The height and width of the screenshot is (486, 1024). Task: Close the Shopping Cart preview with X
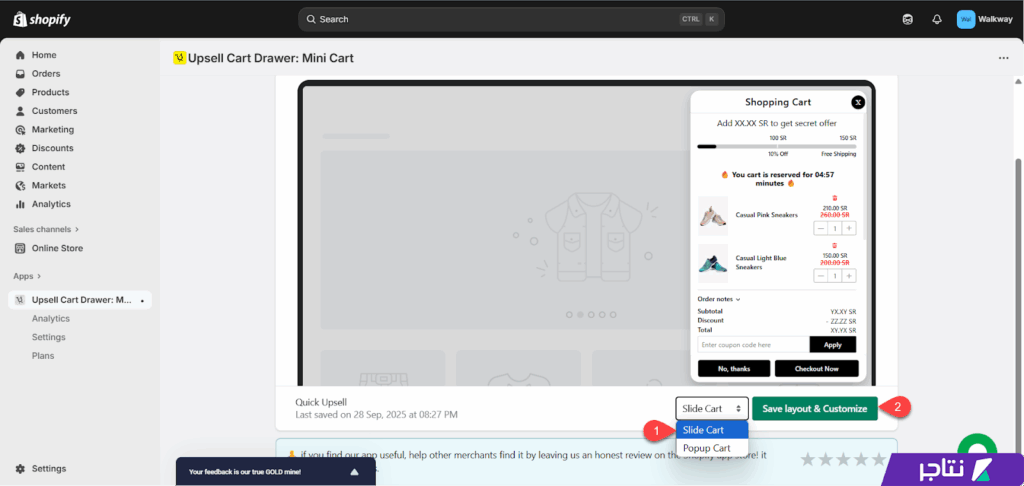(857, 102)
